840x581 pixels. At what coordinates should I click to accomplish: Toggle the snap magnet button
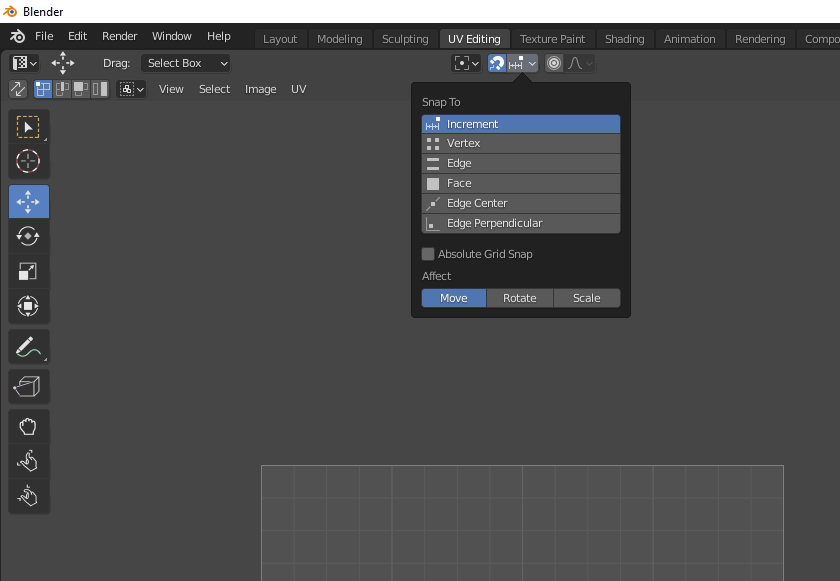497,63
